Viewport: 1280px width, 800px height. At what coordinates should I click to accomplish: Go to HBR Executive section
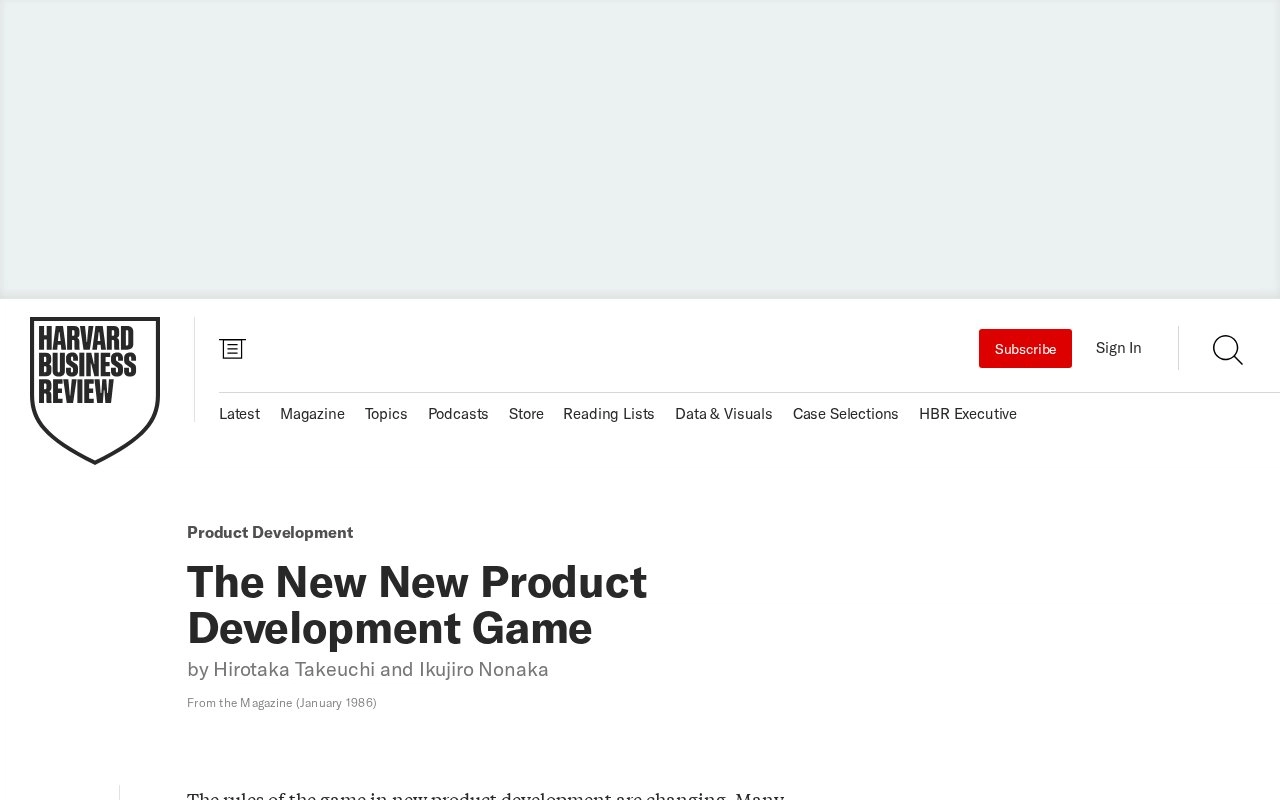pos(968,414)
